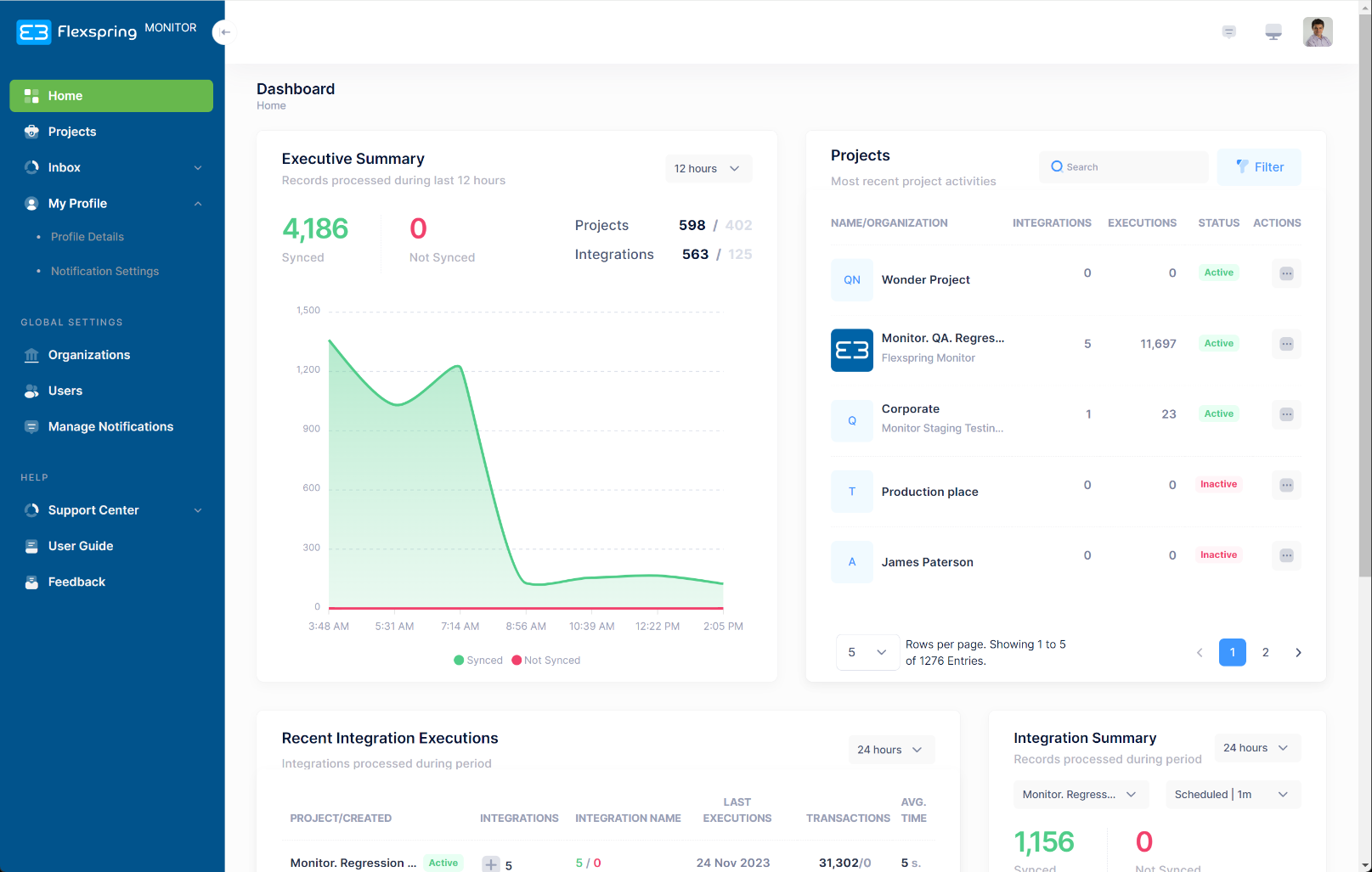Click the Projects search field
This screenshot has width=1372, height=872.
click(x=1123, y=167)
